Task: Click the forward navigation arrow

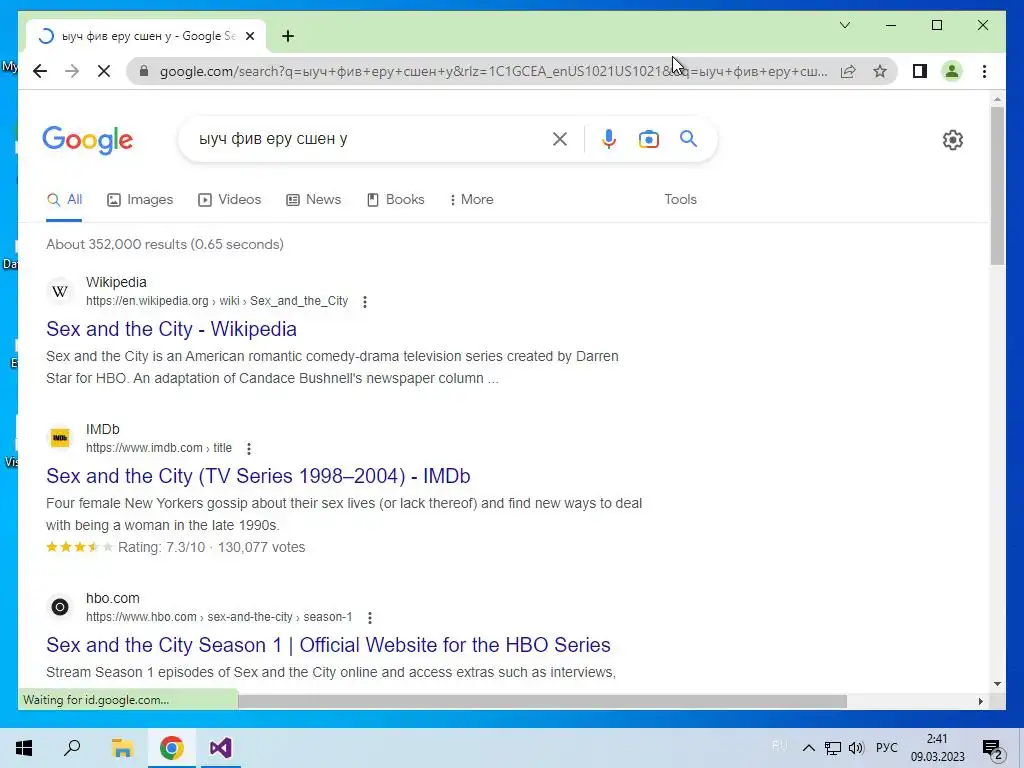Action: tap(72, 71)
